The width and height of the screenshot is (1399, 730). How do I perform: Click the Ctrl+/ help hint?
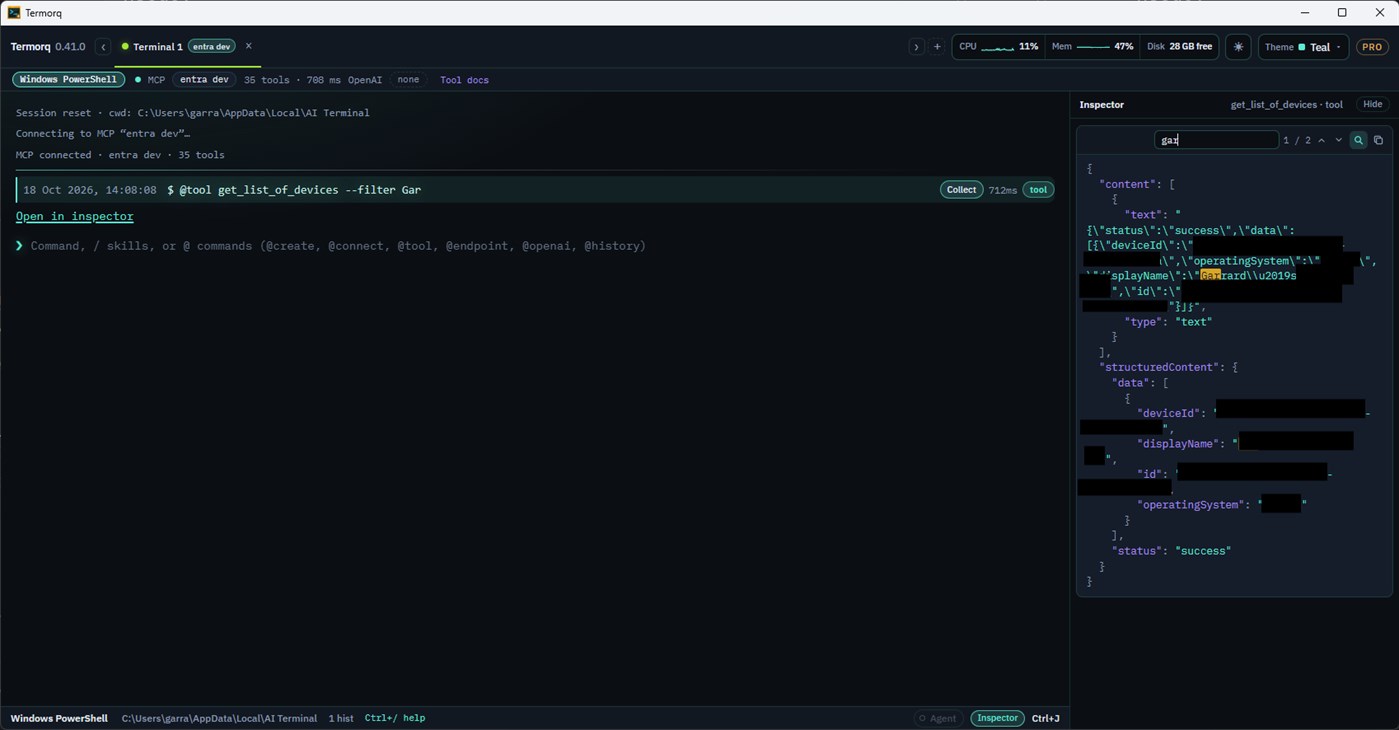[395, 718]
